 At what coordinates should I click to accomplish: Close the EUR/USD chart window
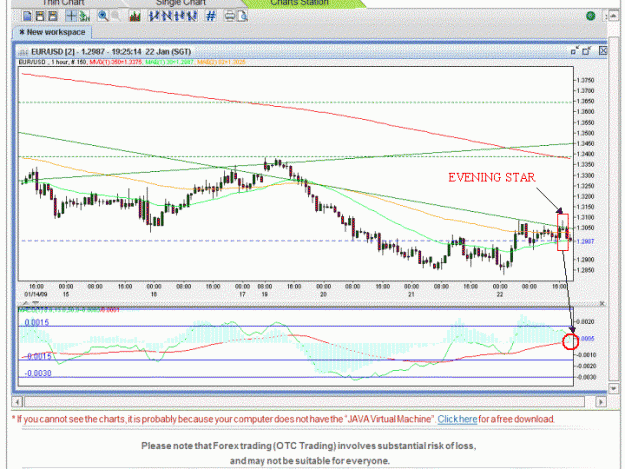603,51
